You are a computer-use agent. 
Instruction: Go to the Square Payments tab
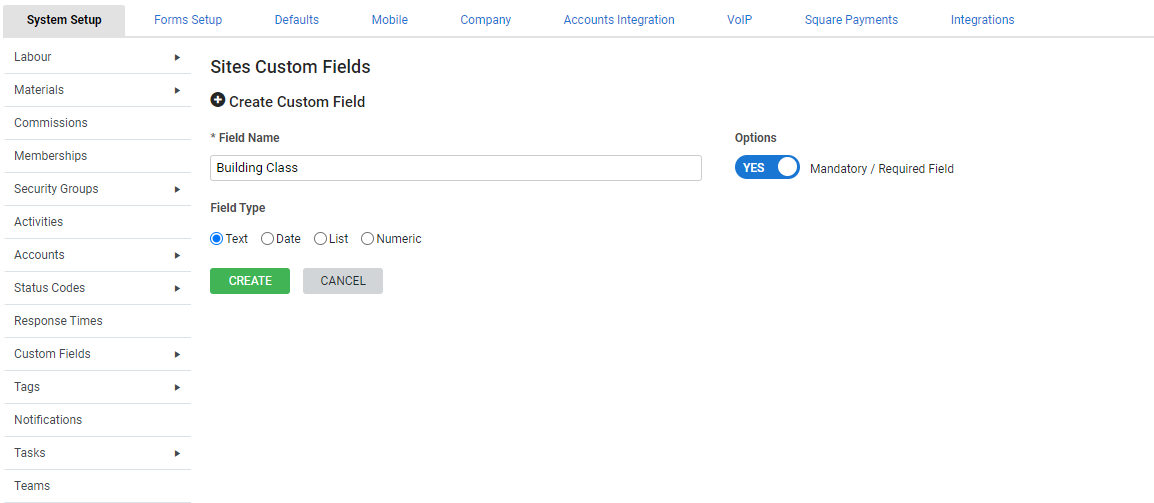point(851,20)
